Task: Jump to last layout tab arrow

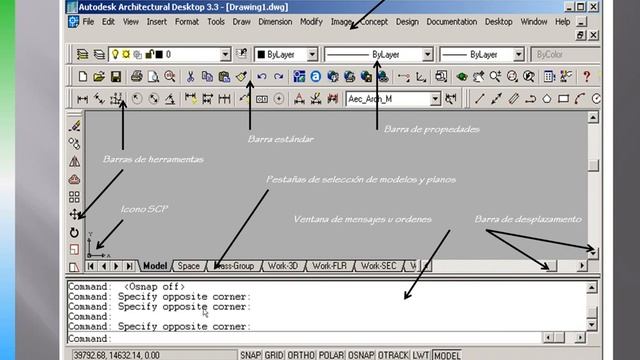Action: point(129,266)
